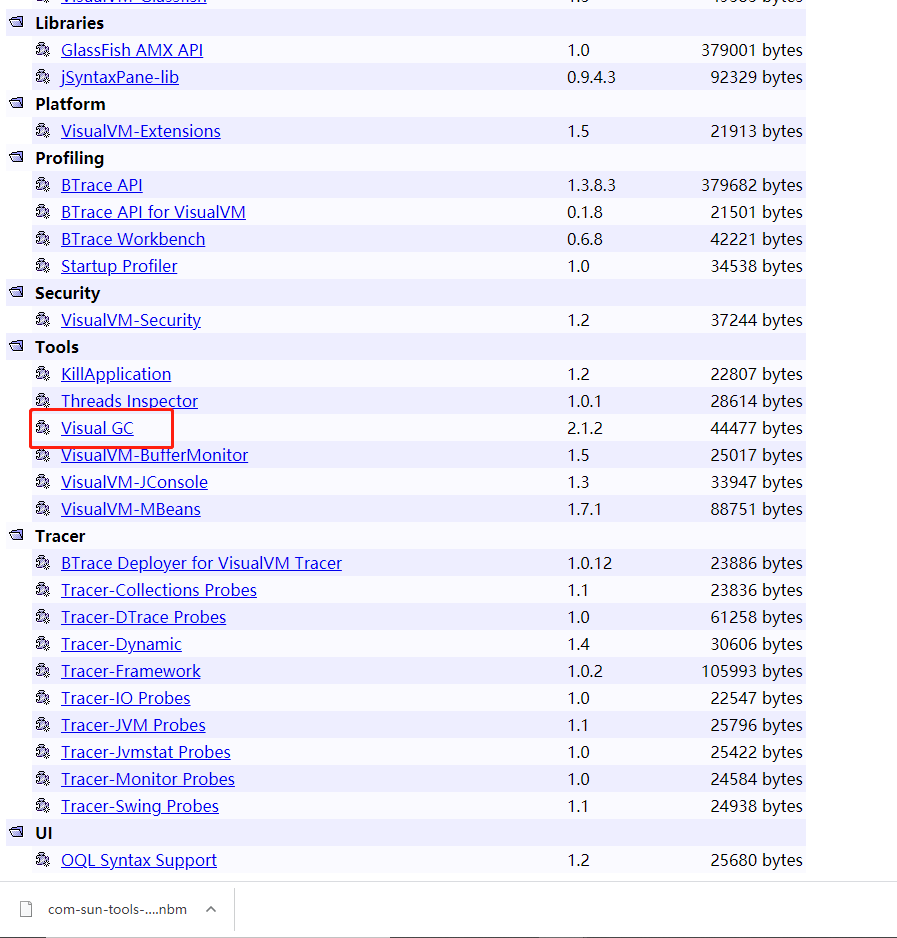897x938 pixels.
Task: Click the folder icon next to UI
Action: 17,833
